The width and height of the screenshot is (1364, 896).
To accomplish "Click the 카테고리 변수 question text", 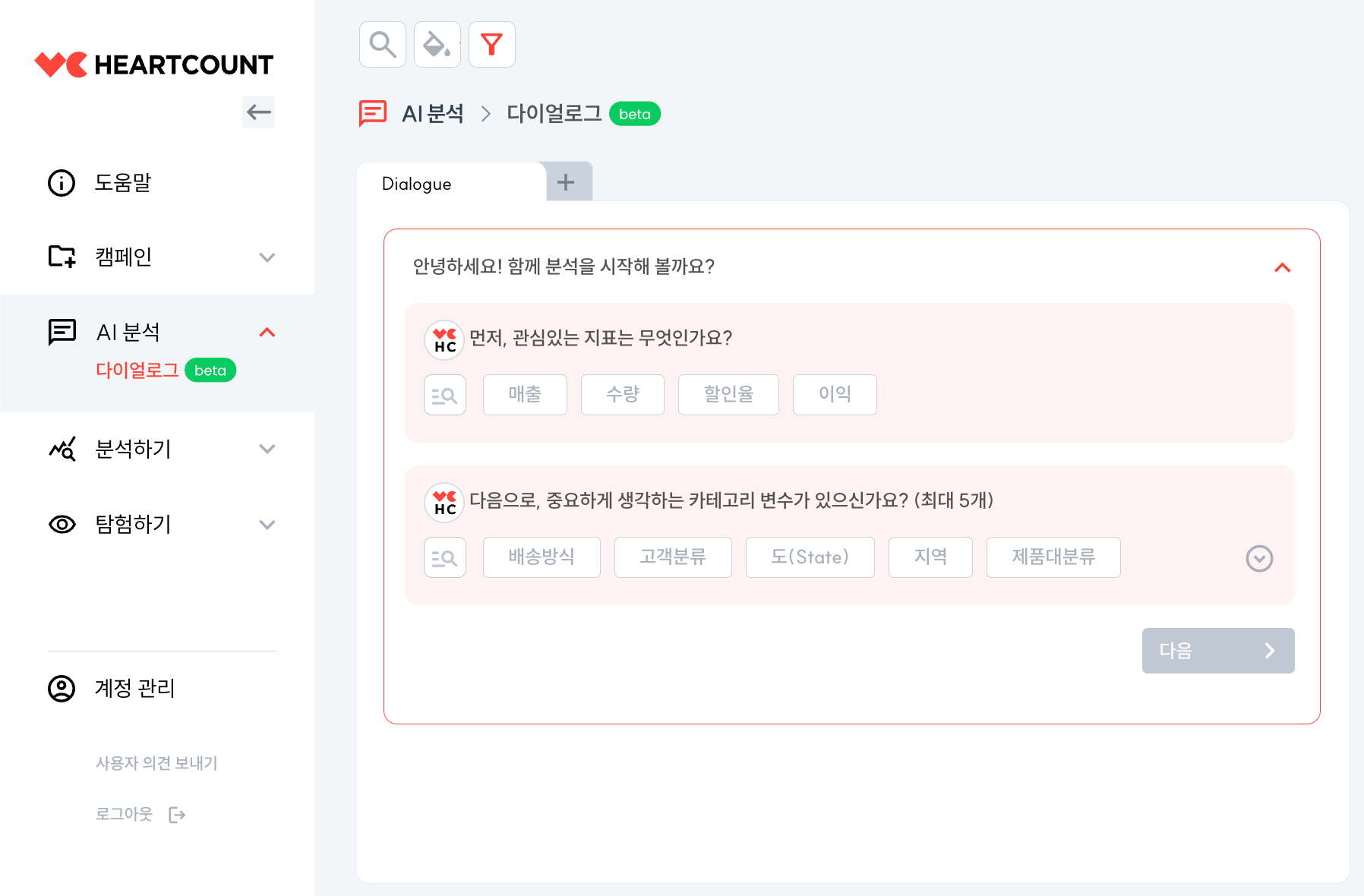I will [x=731, y=500].
